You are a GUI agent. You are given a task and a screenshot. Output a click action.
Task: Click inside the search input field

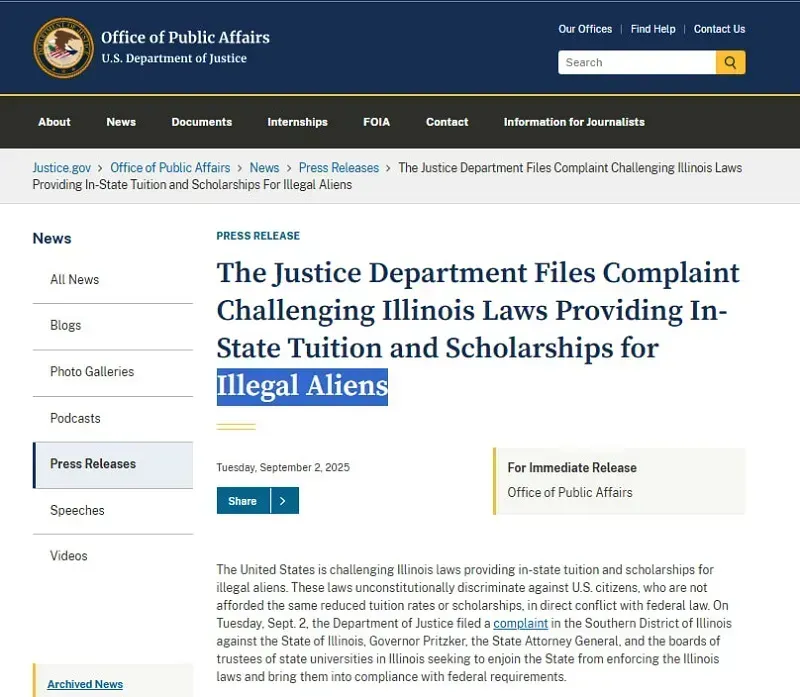pyautogui.click(x=637, y=62)
